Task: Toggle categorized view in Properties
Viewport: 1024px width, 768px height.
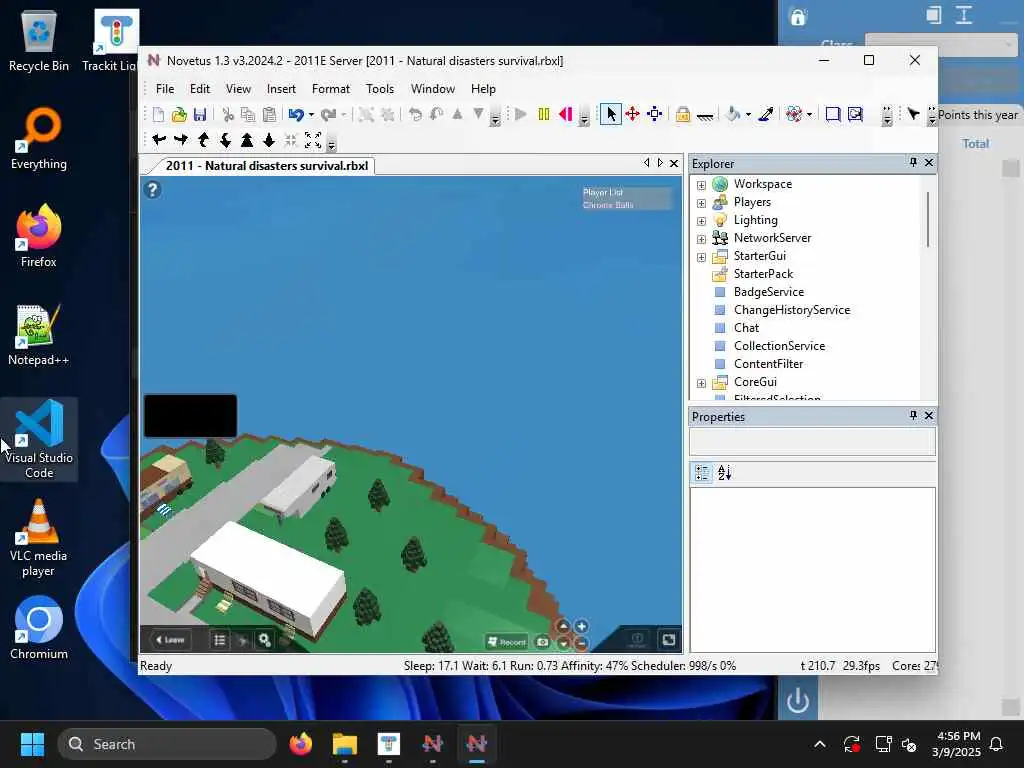Action: [702, 473]
